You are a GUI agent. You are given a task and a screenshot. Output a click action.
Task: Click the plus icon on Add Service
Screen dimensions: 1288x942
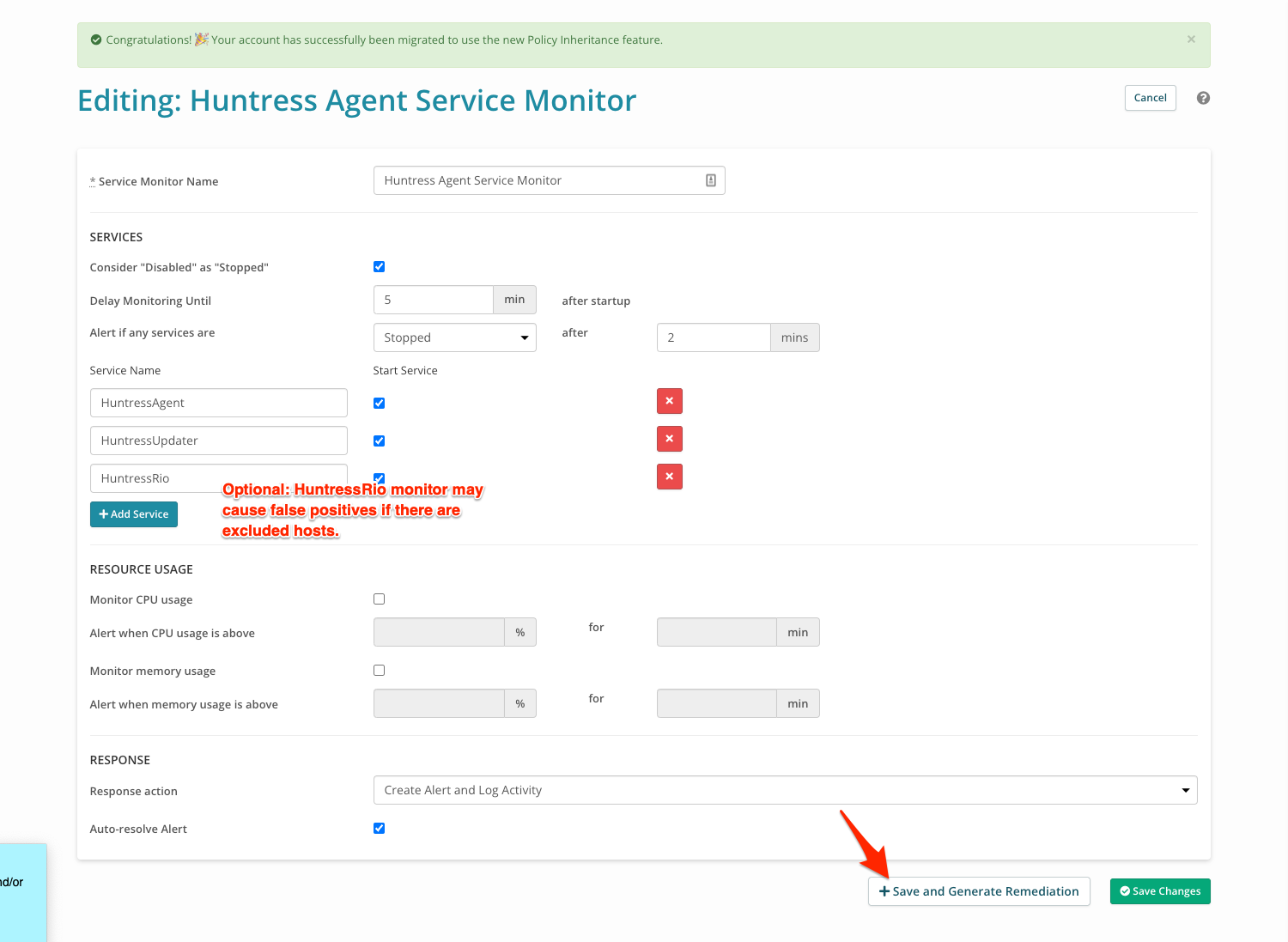[x=105, y=514]
